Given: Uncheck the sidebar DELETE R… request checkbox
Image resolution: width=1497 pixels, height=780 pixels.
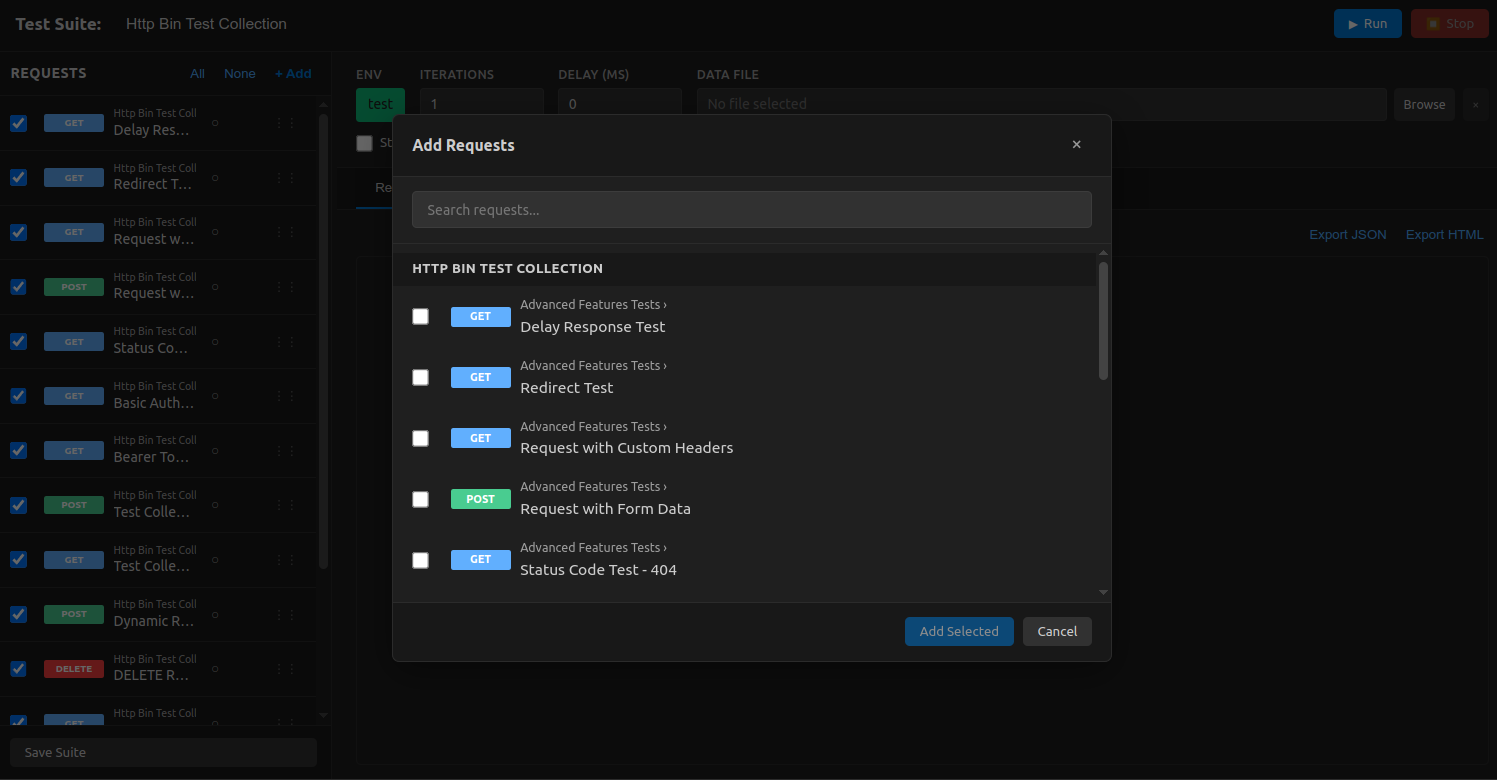Looking at the screenshot, I should pyautogui.click(x=18, y=668).
